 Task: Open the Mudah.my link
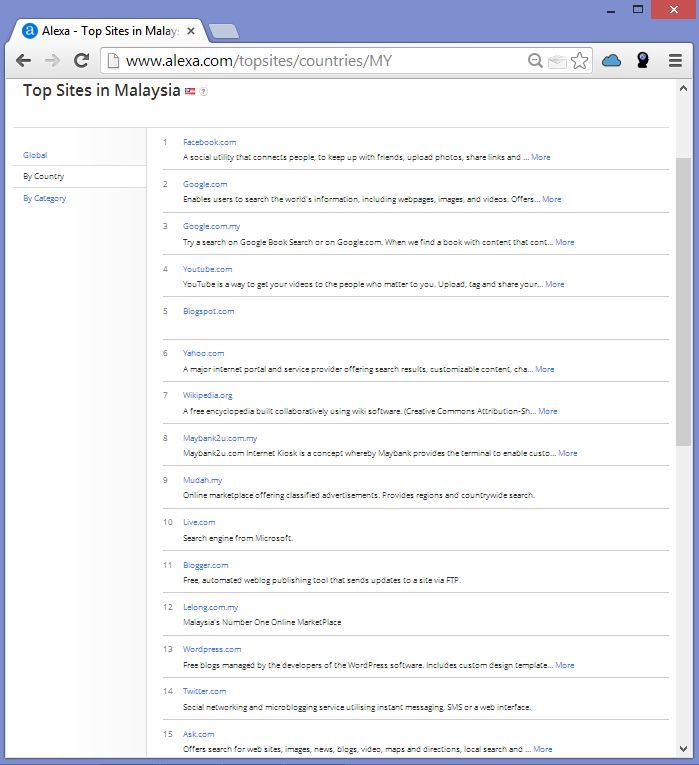[202, 480]
